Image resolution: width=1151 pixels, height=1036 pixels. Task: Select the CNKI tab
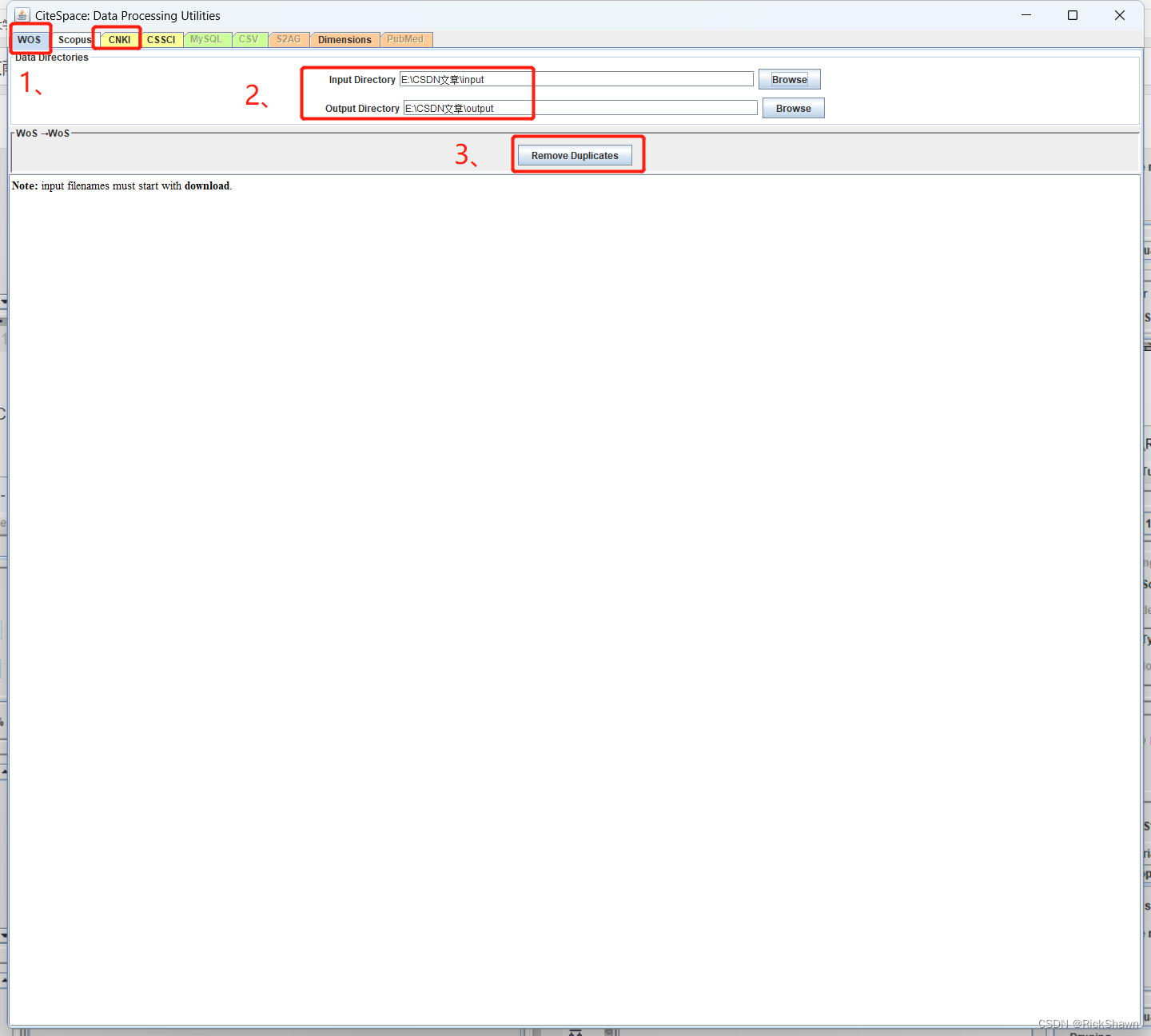(119, 39)
